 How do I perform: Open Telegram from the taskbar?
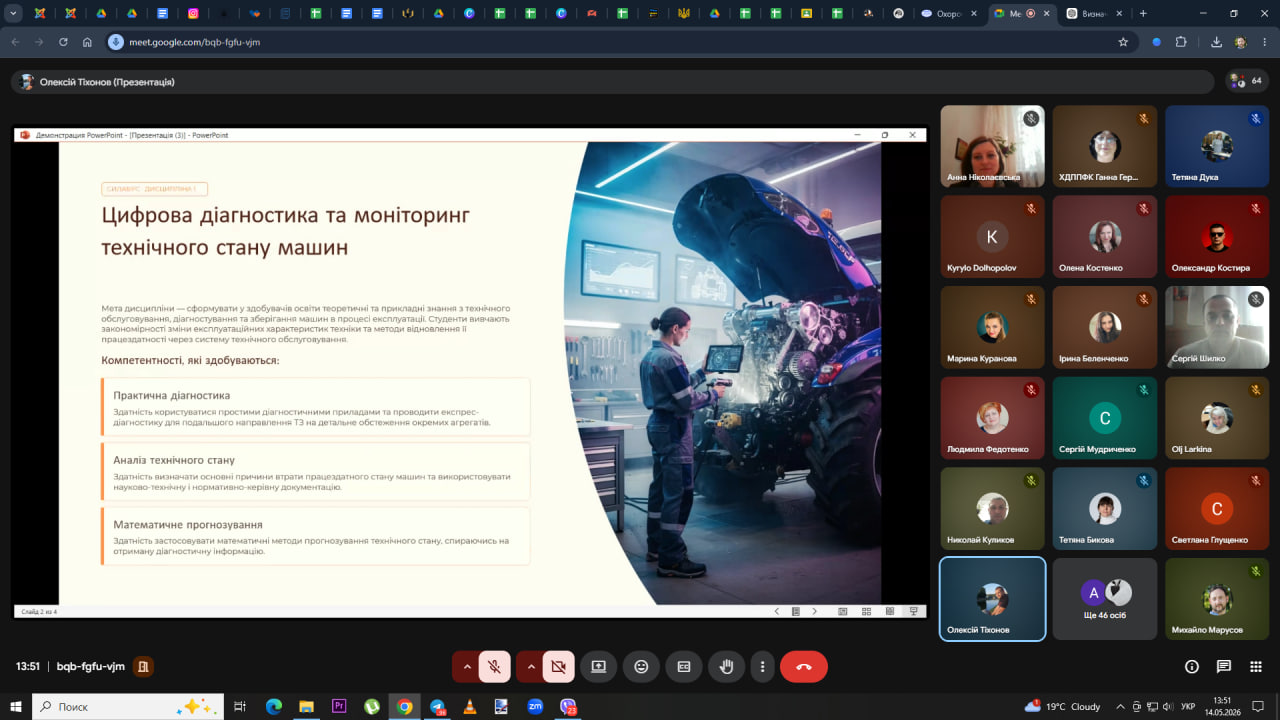(437, 706)
